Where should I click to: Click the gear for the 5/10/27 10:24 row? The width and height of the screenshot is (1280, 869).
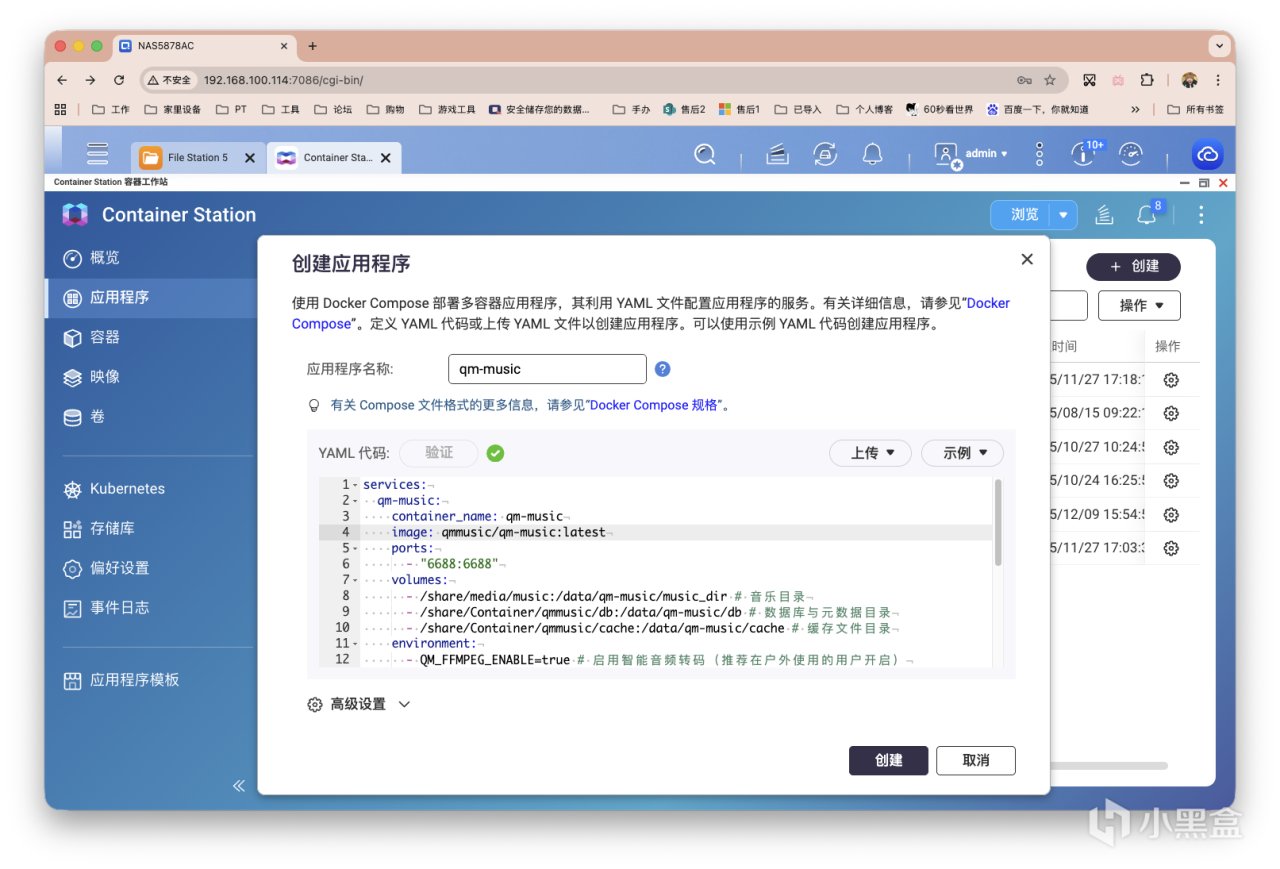(x=1171, y=447)
